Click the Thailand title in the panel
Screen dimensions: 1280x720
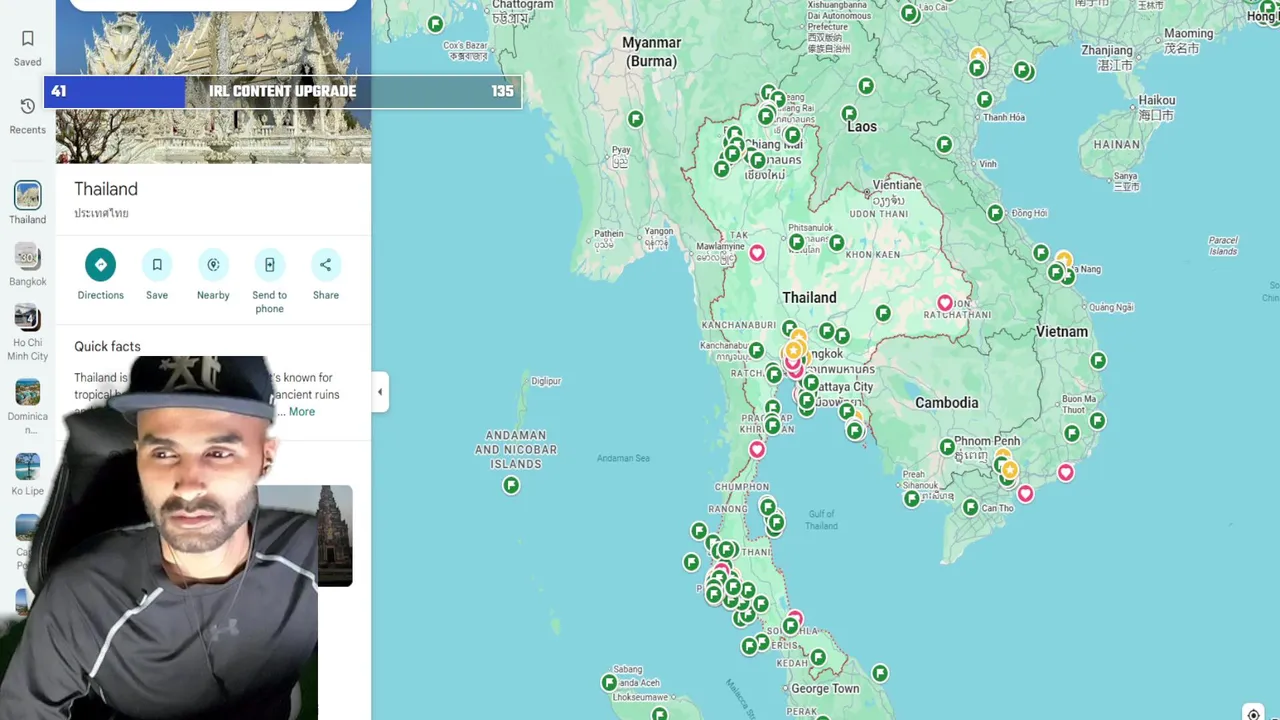pyautogui.click(x=106, y=189)
